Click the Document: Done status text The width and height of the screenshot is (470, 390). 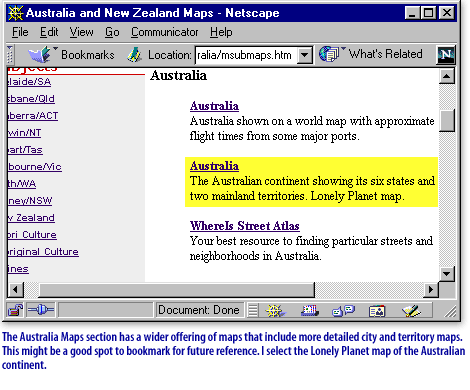(199, 310)
